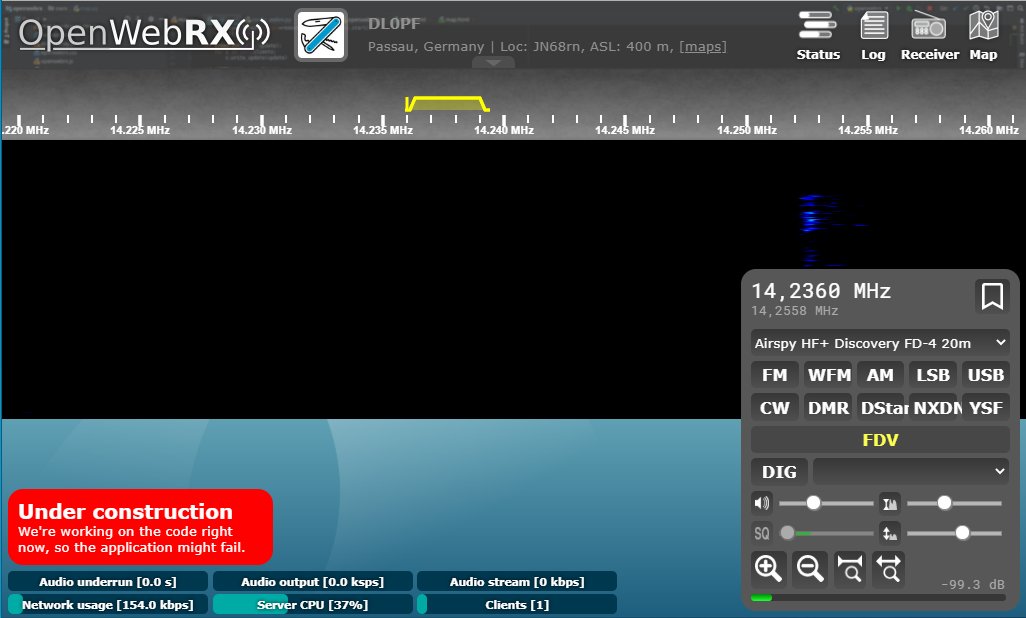The height and width of the screenshot is (618, 1026).
Task: Click the Network usage status bar
Action: pos(108,604)
